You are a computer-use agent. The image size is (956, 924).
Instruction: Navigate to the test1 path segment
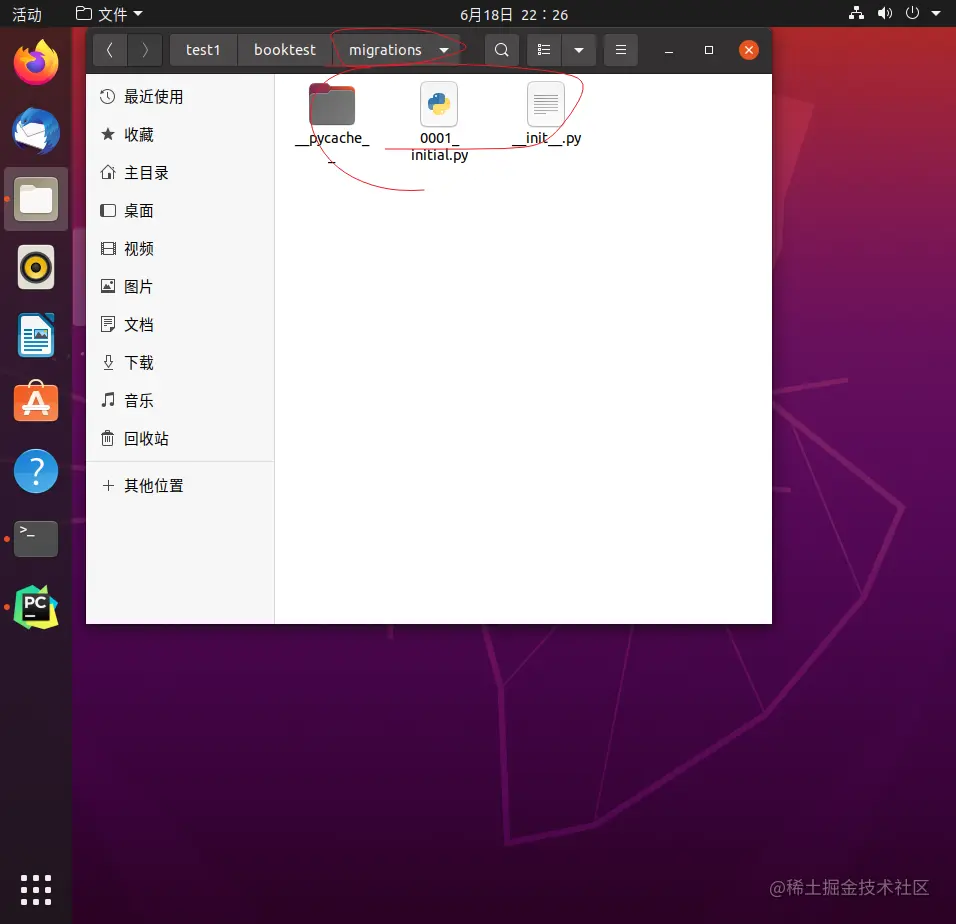pyautogui.click(x=203, y=50)
